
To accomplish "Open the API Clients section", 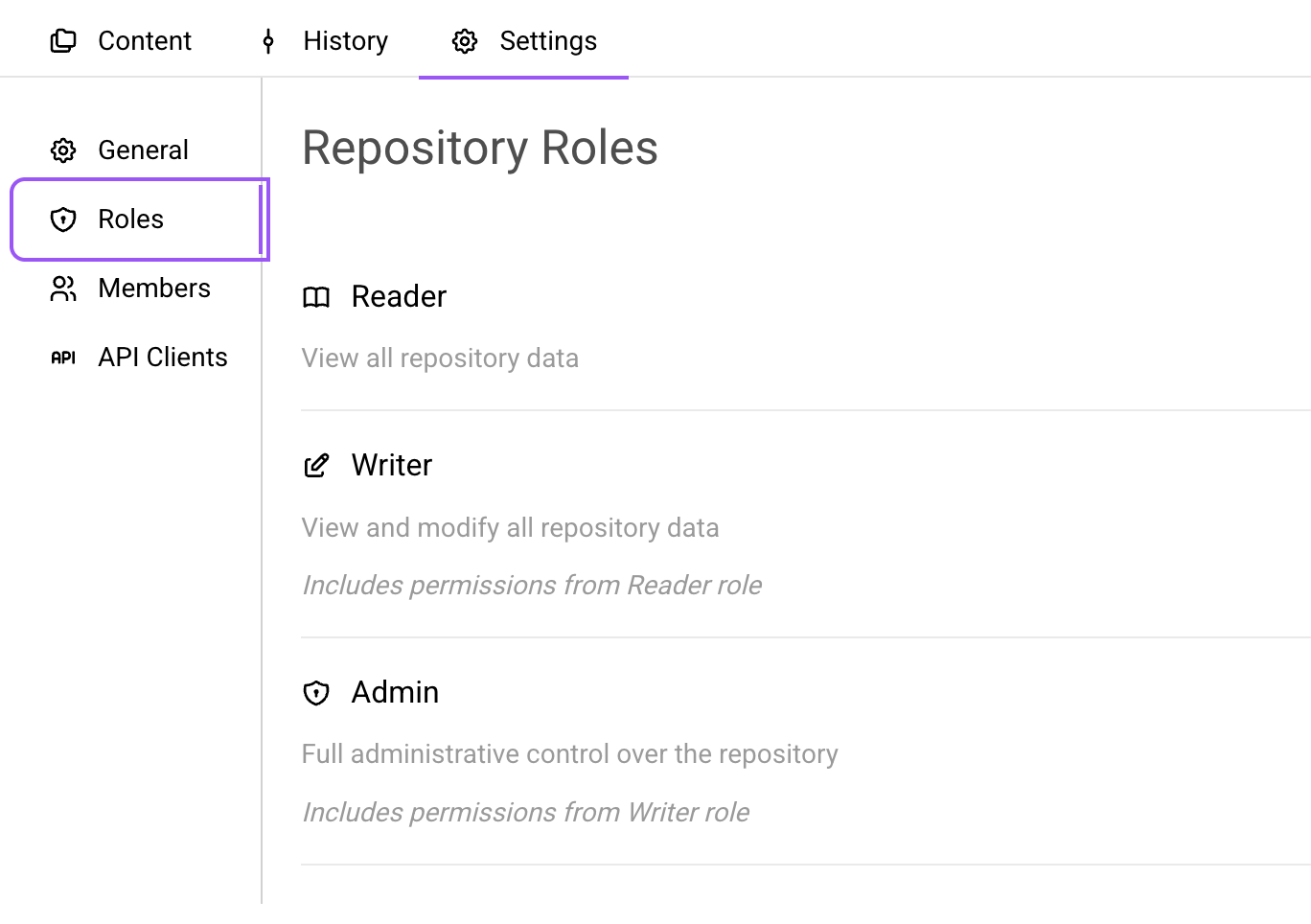I will 163,358.
